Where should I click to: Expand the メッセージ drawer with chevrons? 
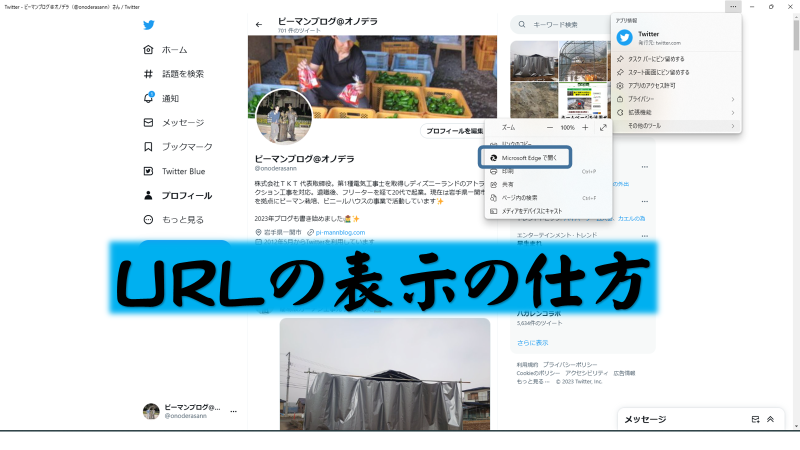pyautogui.click(x=770, y=419)
